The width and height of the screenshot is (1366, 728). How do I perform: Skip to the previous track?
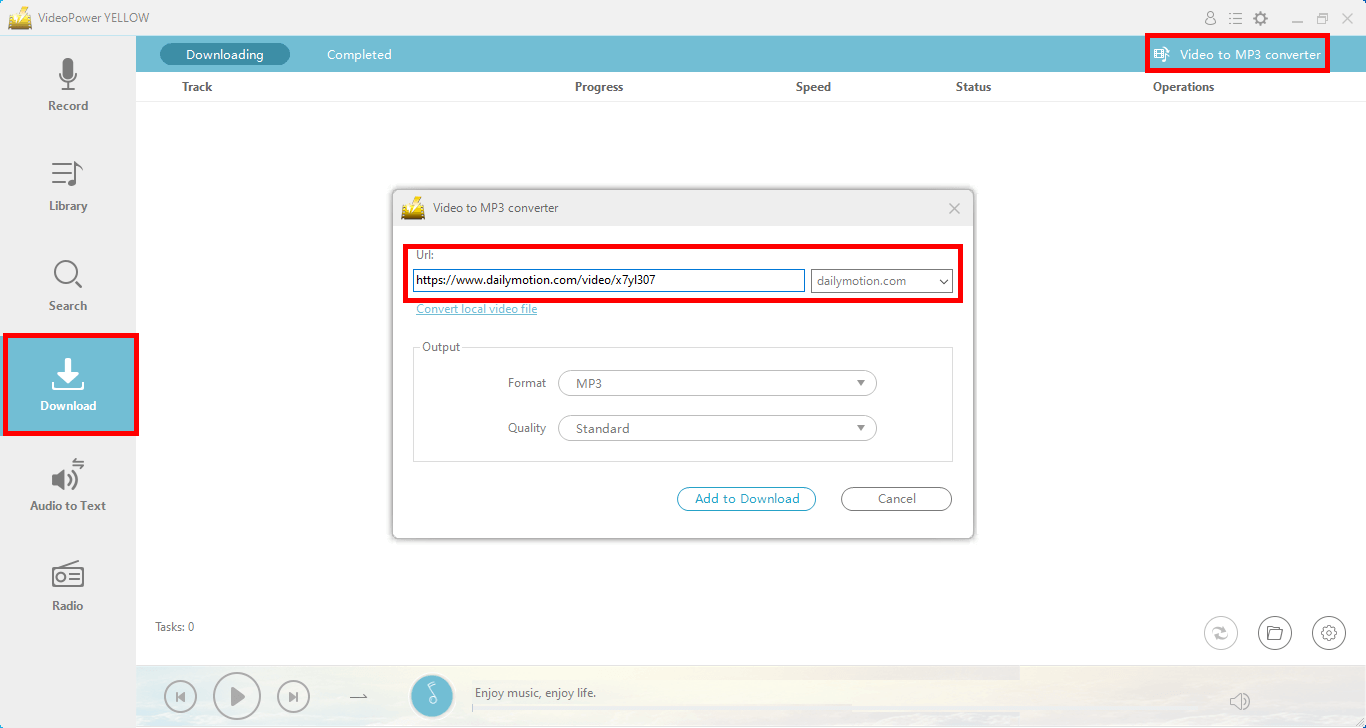click(x=180, y=697)
